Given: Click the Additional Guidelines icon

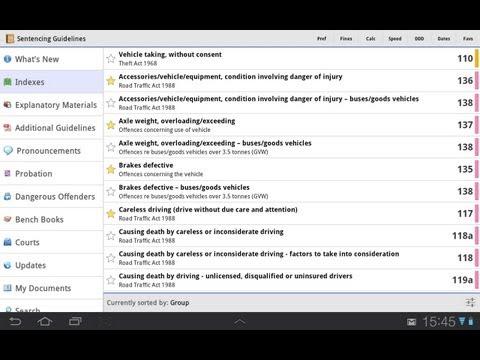Looking at the screenshot, I should [7, 128].
